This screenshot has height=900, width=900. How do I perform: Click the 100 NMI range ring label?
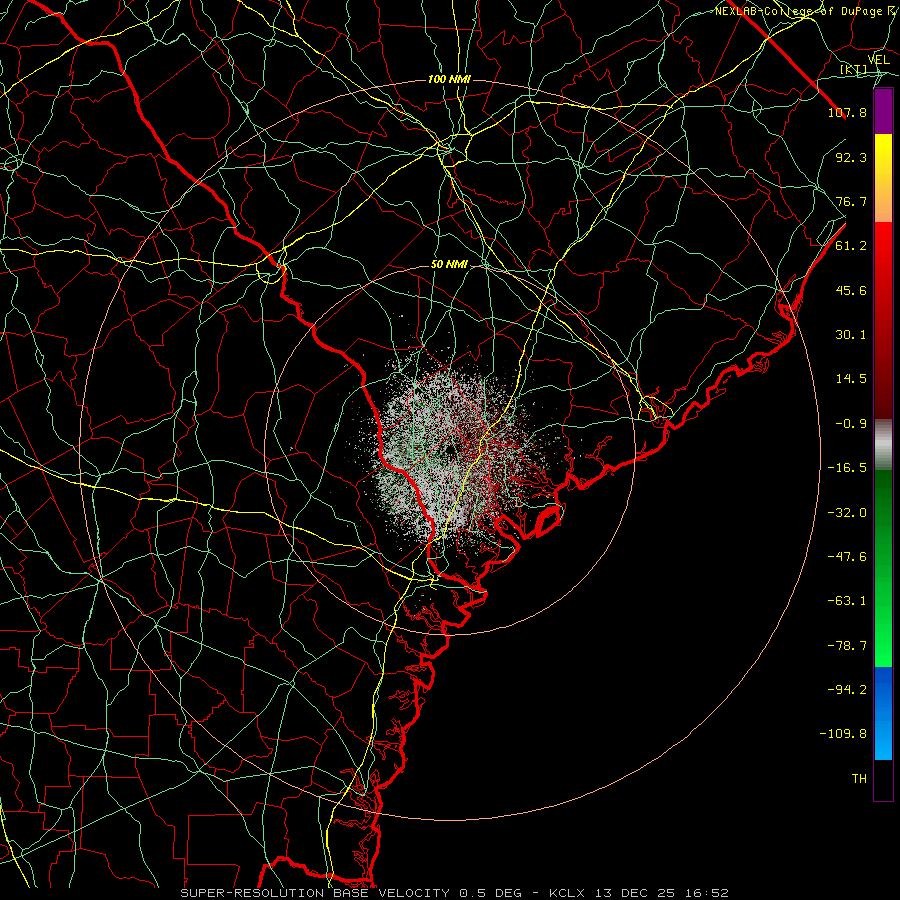tap(449, 79)
